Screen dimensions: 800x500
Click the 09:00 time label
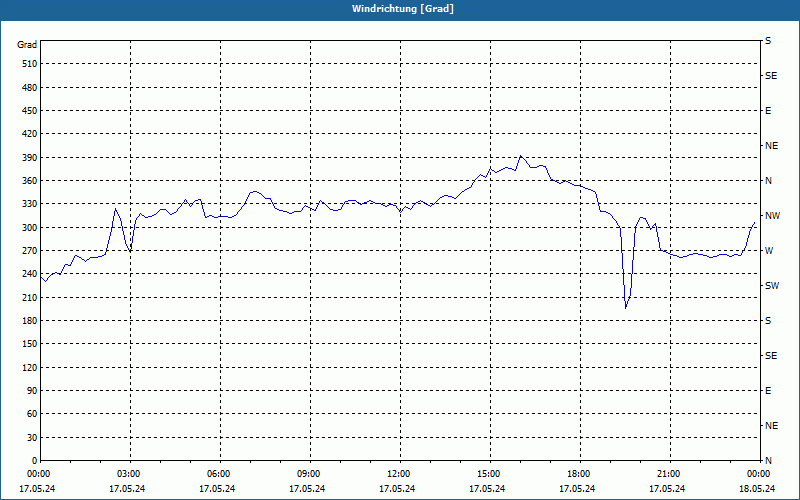[x=309, y=474]
